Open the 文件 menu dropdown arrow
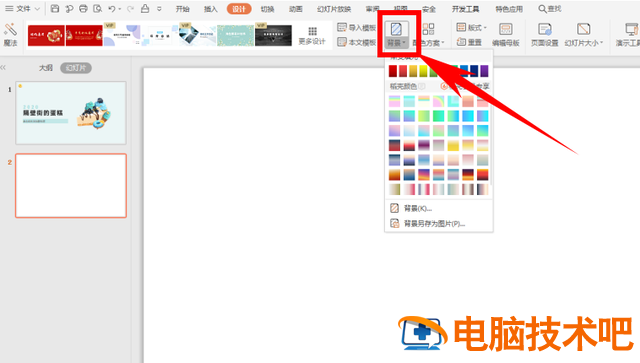Viewport: 640px width, 363px height. (37, 9)
